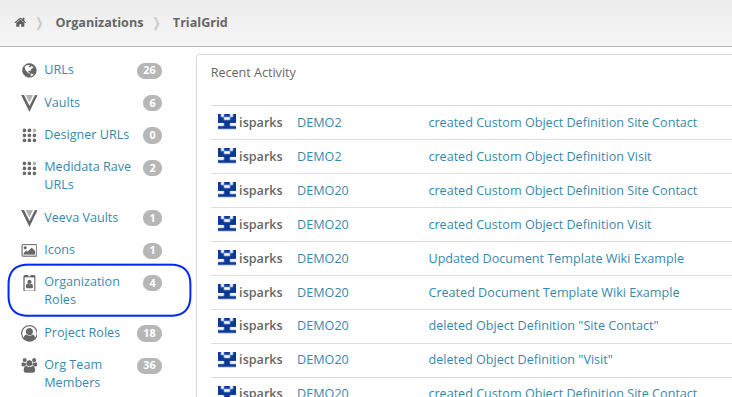Viewport: 732px width, 397px height.
Task: Open DEMO2 link in Visit row
Action: click(319, 156)
